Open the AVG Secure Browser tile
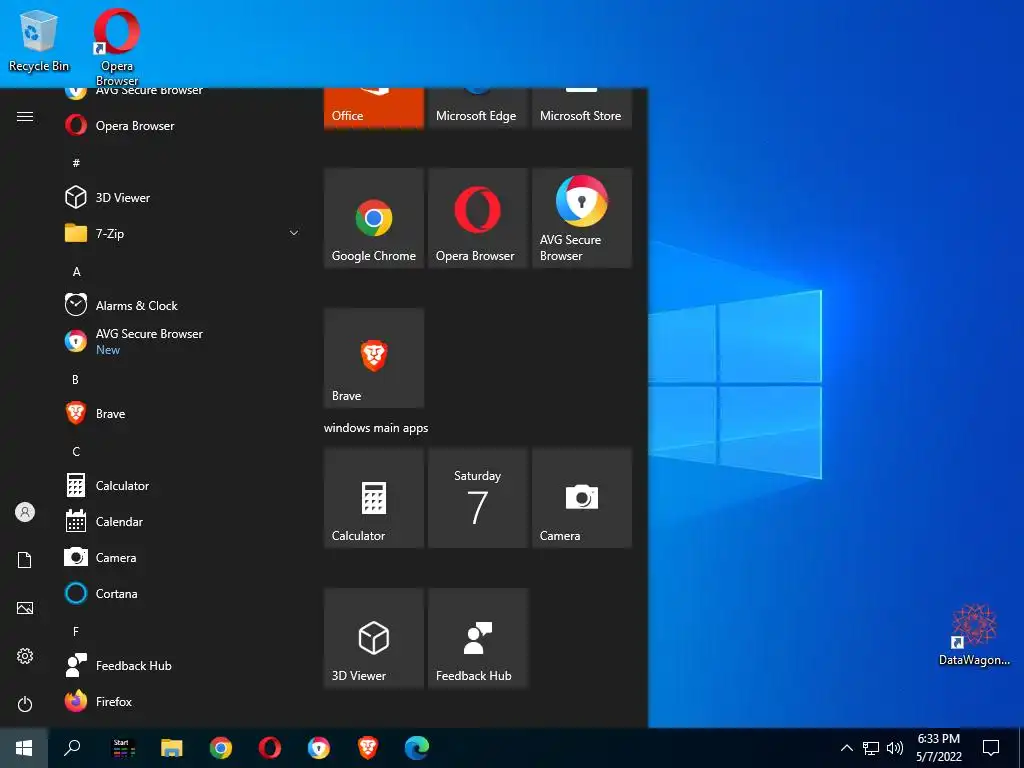This screenshot has width=1024, height=768. (582, 217)
